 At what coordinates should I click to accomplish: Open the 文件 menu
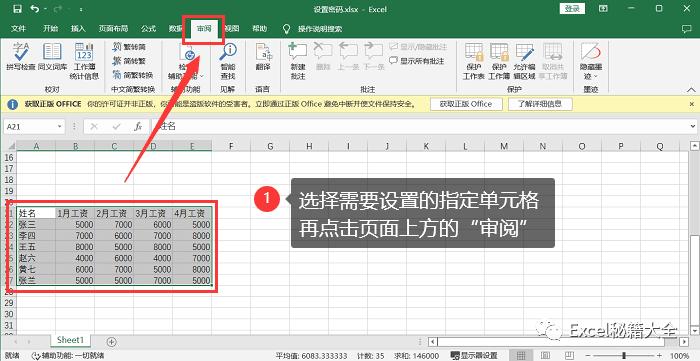(x=18, y=29)
